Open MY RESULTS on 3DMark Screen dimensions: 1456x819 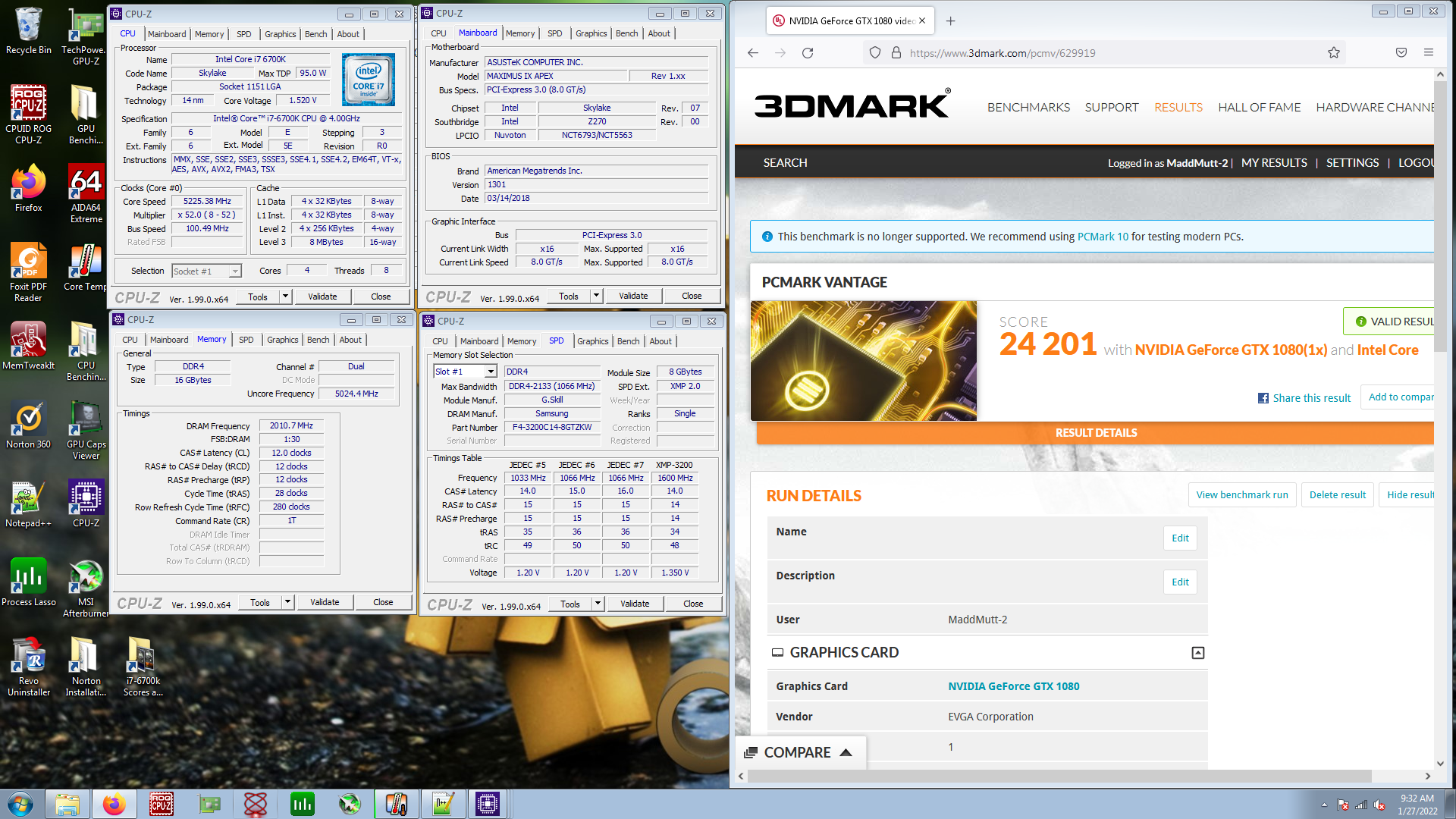(x=1274, y=163)
